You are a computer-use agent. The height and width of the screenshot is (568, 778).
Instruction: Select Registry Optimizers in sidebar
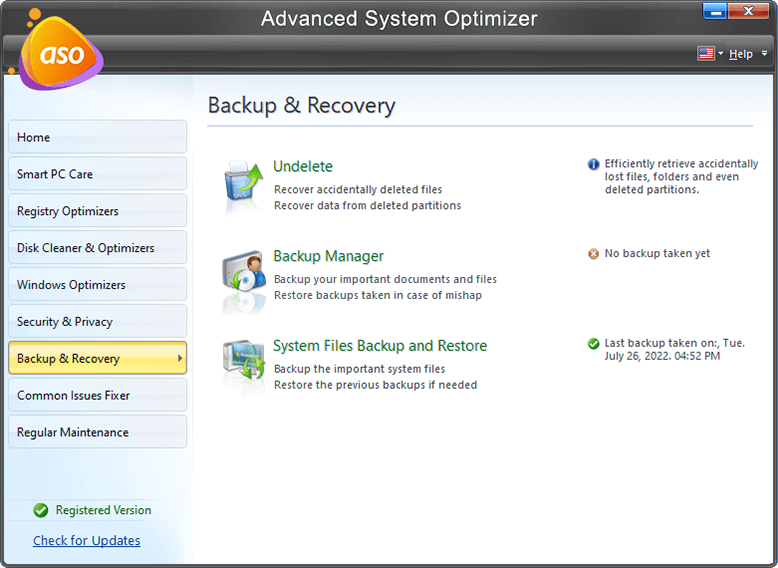98,210
